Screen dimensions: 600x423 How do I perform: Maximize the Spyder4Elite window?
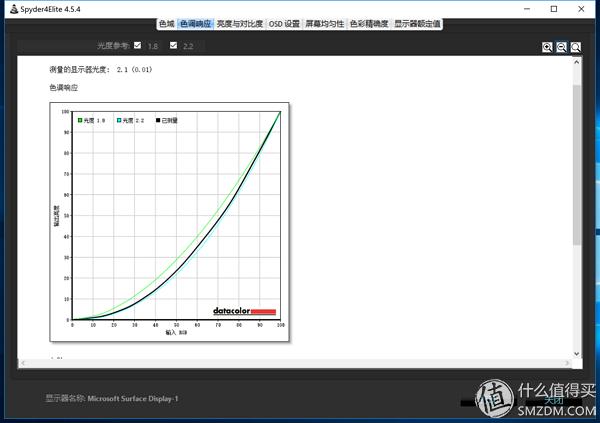tap(554, 9)
